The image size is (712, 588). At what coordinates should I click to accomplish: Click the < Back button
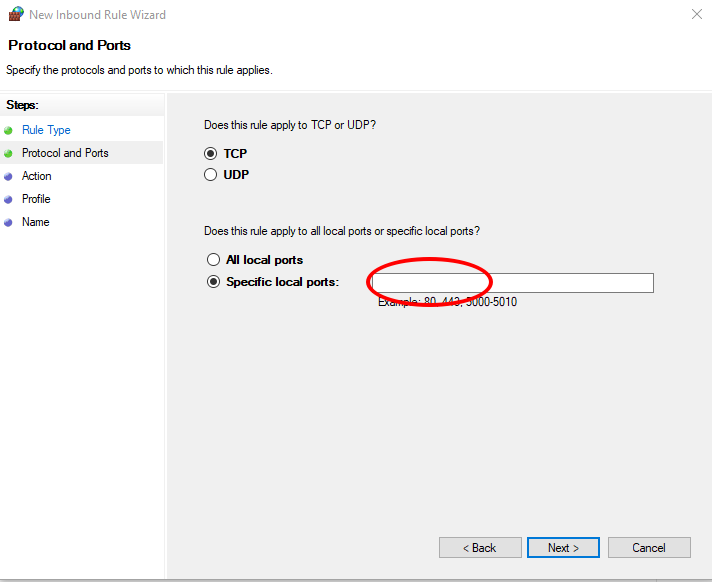(480, 548)
